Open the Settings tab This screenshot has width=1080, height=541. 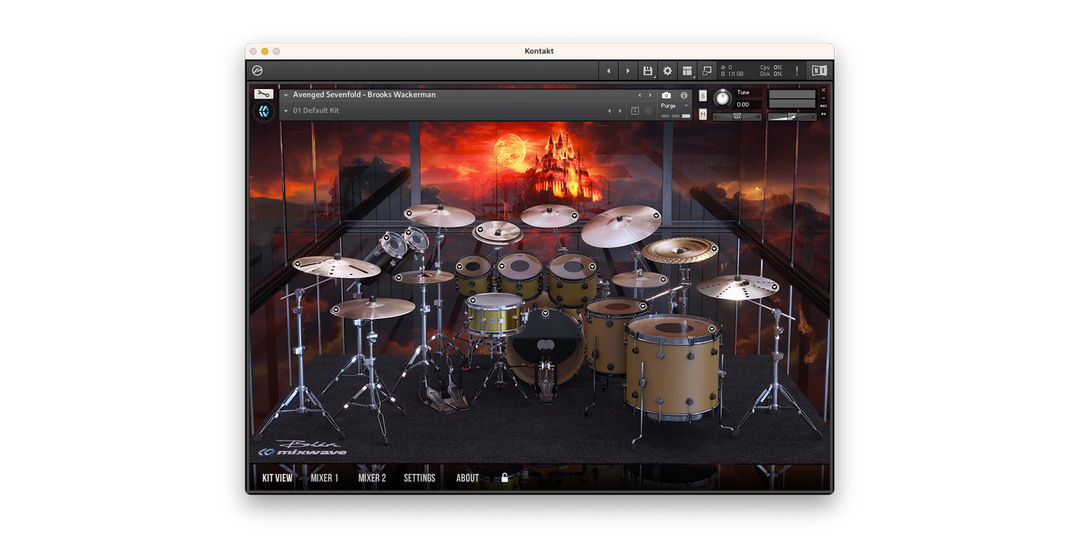(x=419, y=478)
